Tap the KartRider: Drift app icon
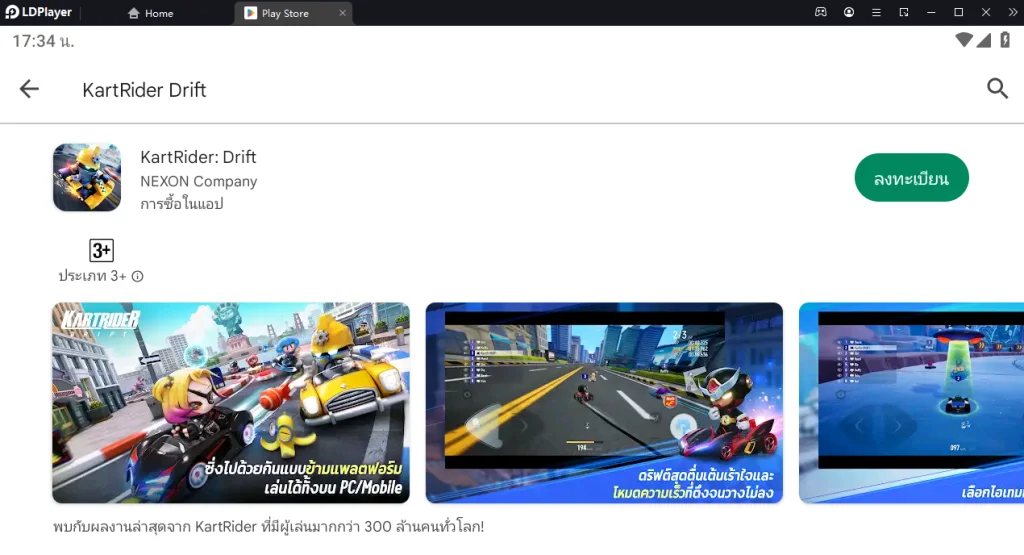The width and height of the screenshot is (1024, 555). pos(87,178)
